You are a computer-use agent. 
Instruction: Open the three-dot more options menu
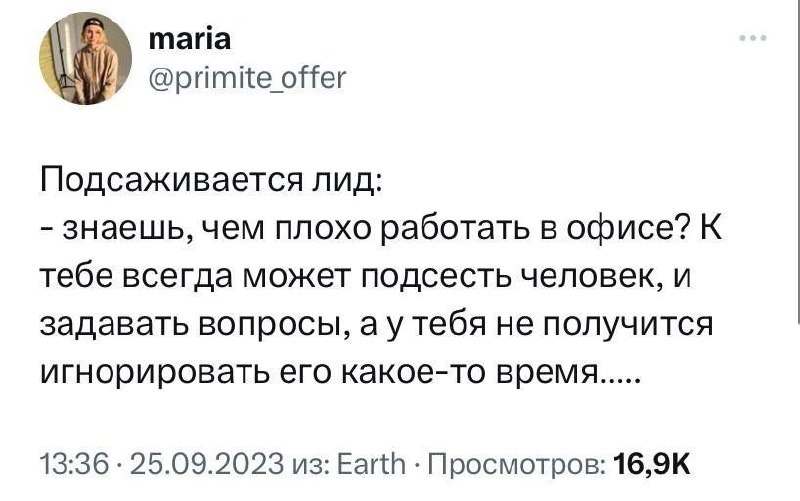coord(754,38)
